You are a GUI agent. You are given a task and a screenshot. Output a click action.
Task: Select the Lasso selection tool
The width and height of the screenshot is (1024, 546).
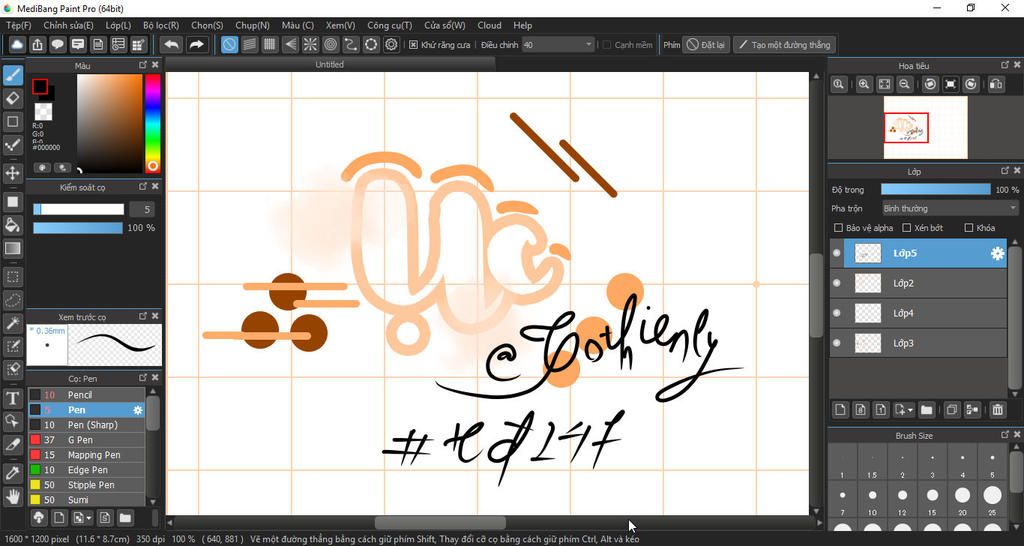[12, 300]
